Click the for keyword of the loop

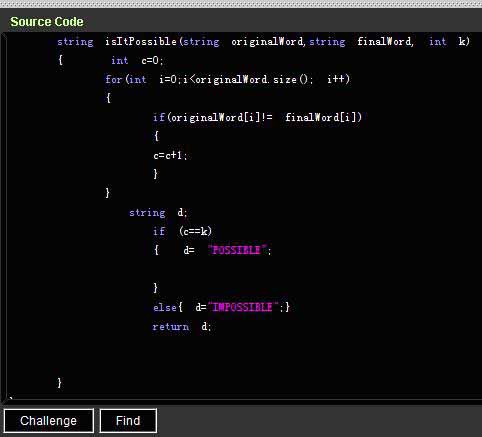[x=114, y=79]
